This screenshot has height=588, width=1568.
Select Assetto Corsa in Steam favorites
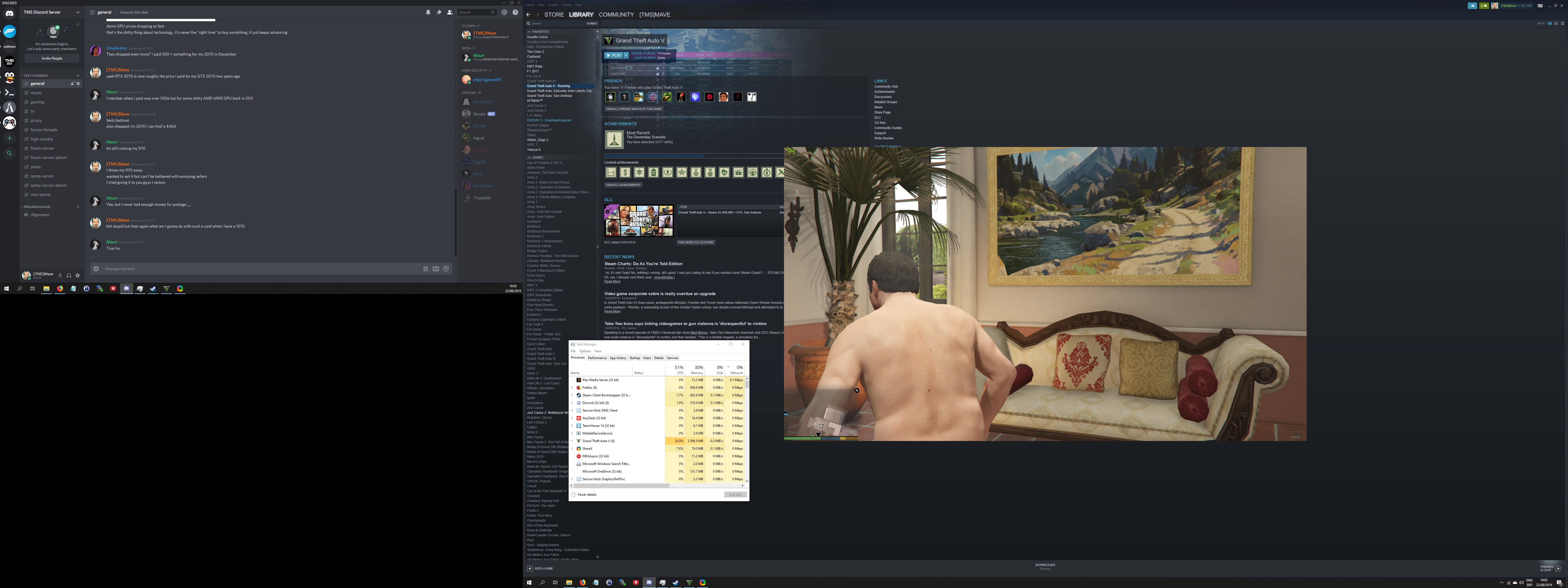tap(537, 37)
